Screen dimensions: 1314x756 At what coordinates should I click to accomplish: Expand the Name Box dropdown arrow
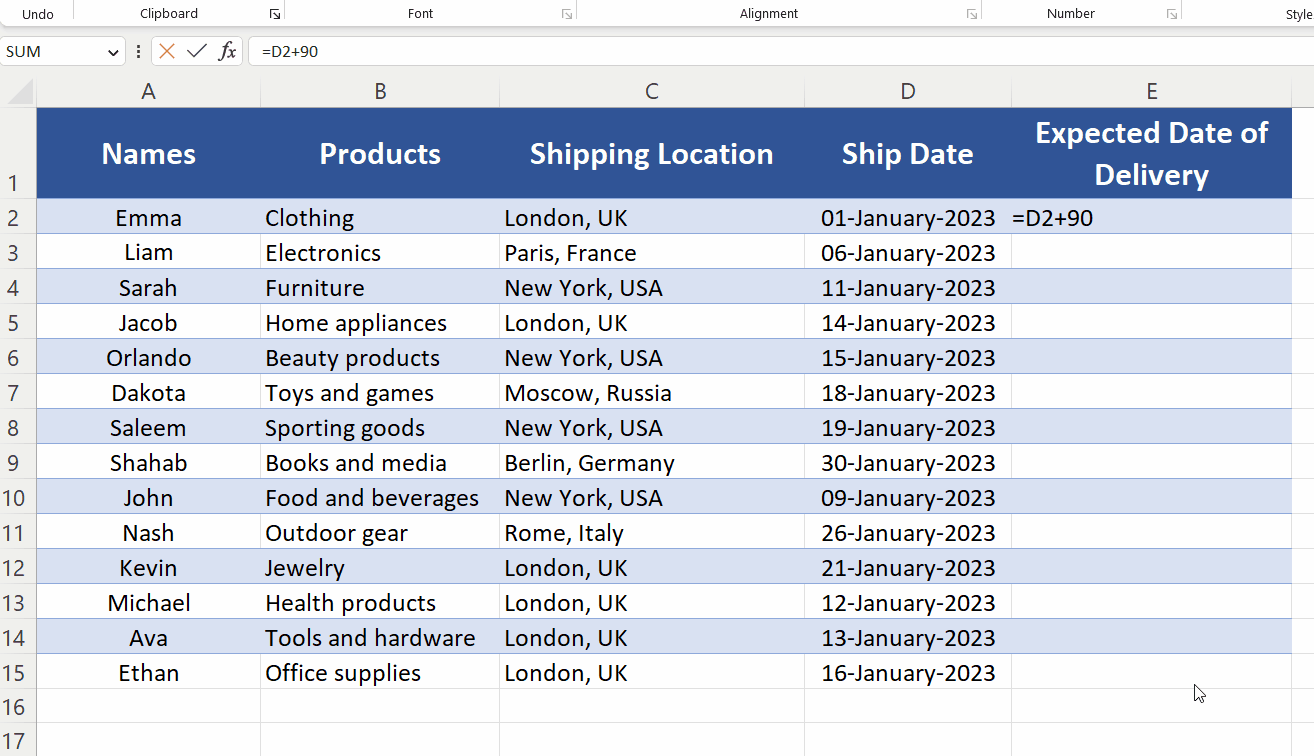[x=113, y=52]
